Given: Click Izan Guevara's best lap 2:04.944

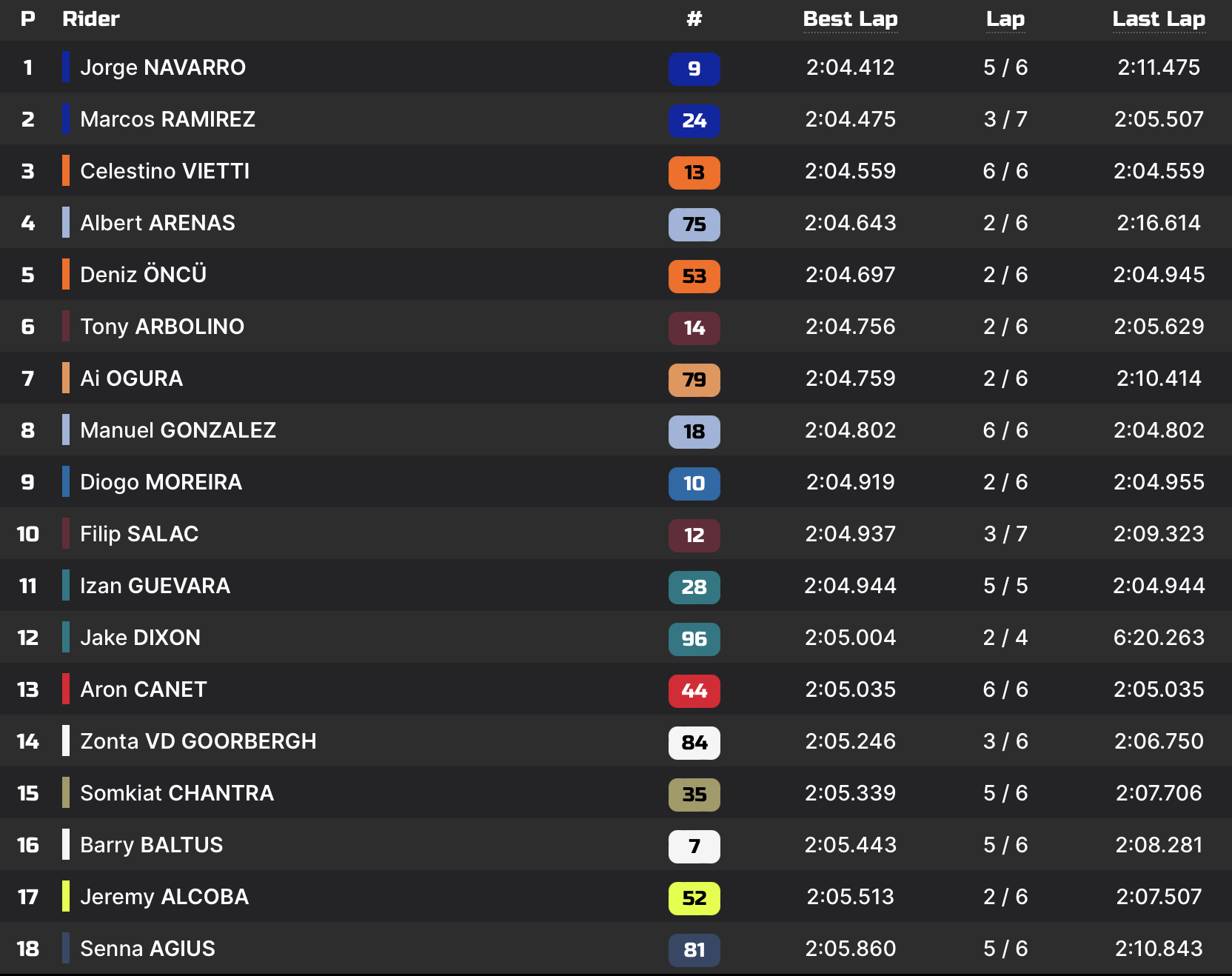Looking at the screenshot, I should tap(850, 586).
